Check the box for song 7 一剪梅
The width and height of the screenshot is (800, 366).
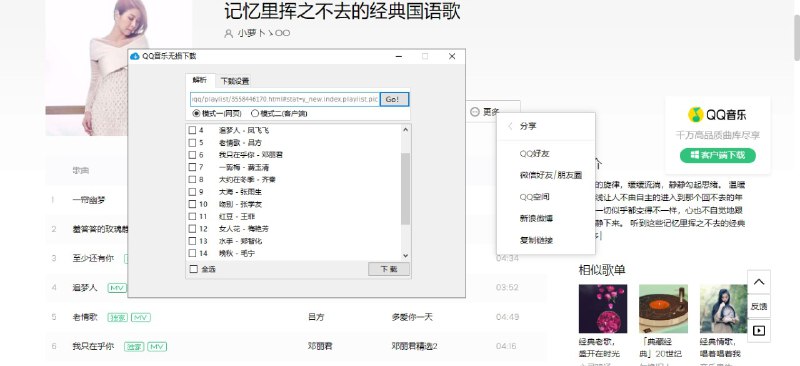[192, 167]
